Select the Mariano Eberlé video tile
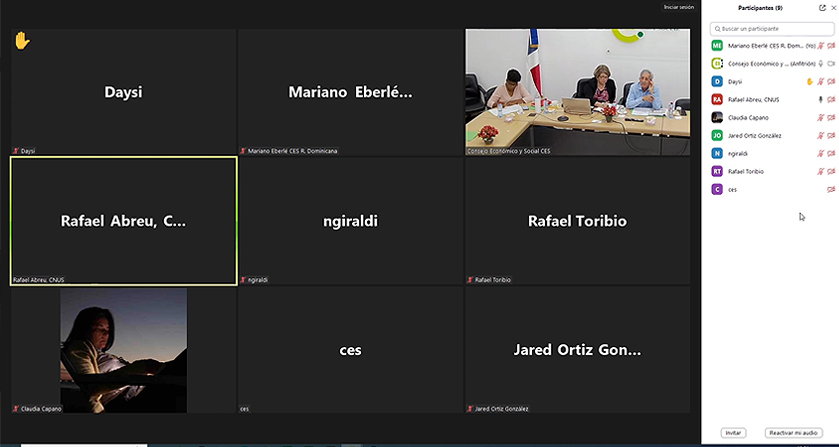The height and width of the screenshot is (447, 839). click(x=350, y=92)
